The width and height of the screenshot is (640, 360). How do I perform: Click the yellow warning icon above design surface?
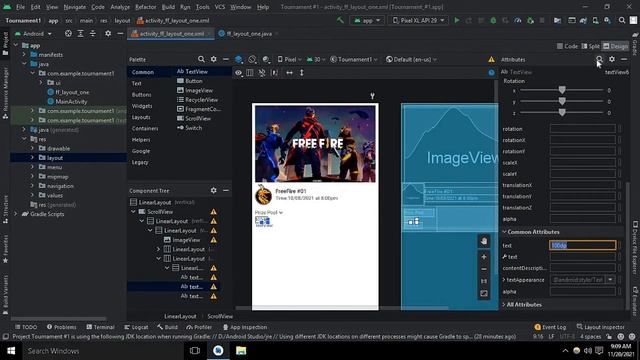[x=491, y=60]
